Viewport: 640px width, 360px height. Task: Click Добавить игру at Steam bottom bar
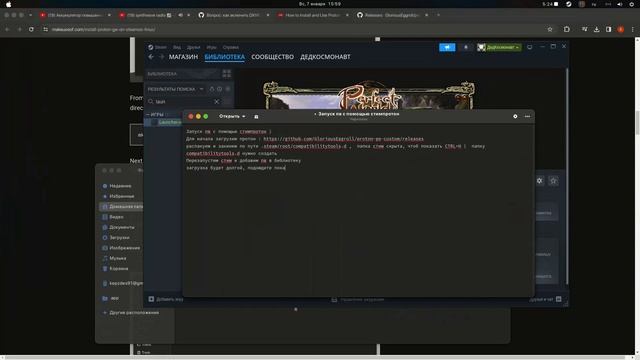pos(166,299)
